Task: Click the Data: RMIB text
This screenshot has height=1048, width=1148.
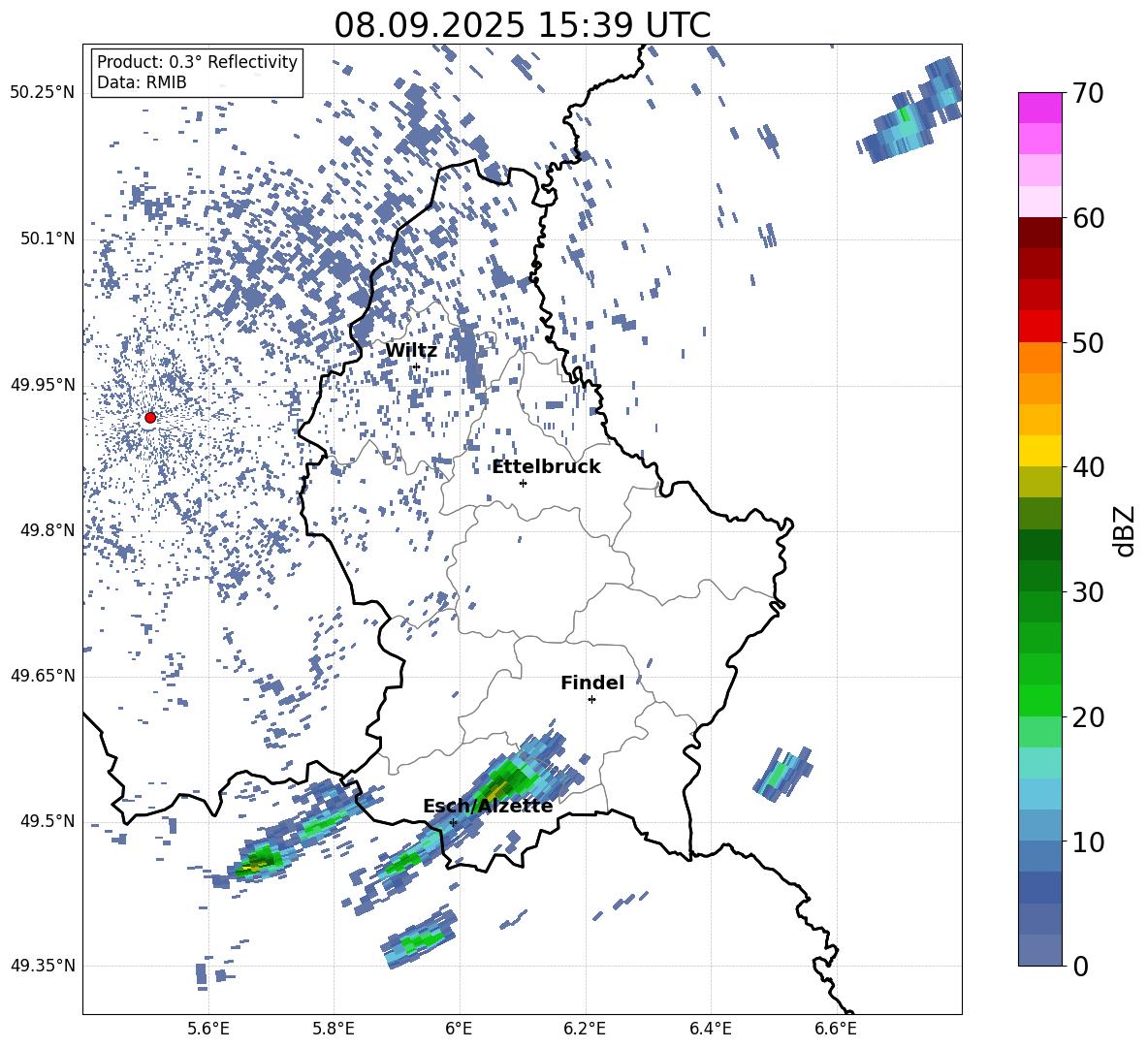Action: point(142,82)
